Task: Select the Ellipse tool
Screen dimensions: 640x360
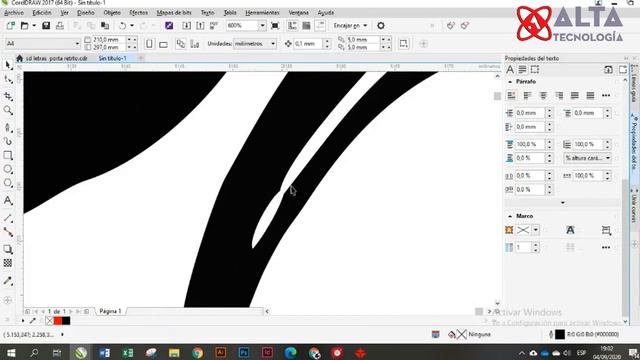Action: click(x=8, y=169)
